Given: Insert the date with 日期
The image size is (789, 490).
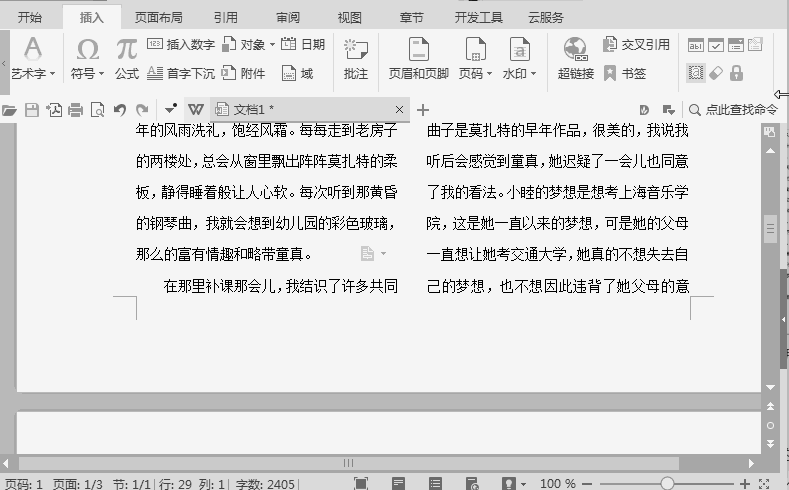Looking at the screenshot, I should pos(303,44).
